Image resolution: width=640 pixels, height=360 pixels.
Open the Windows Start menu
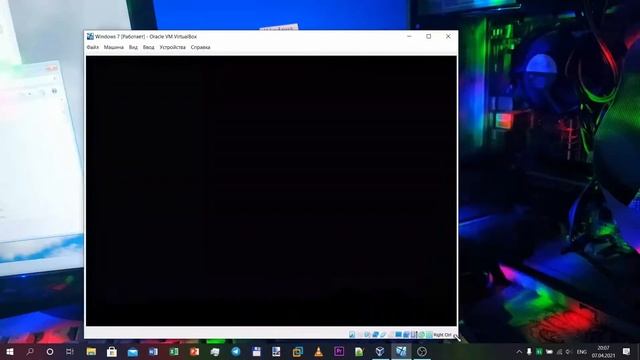(10, 351)
